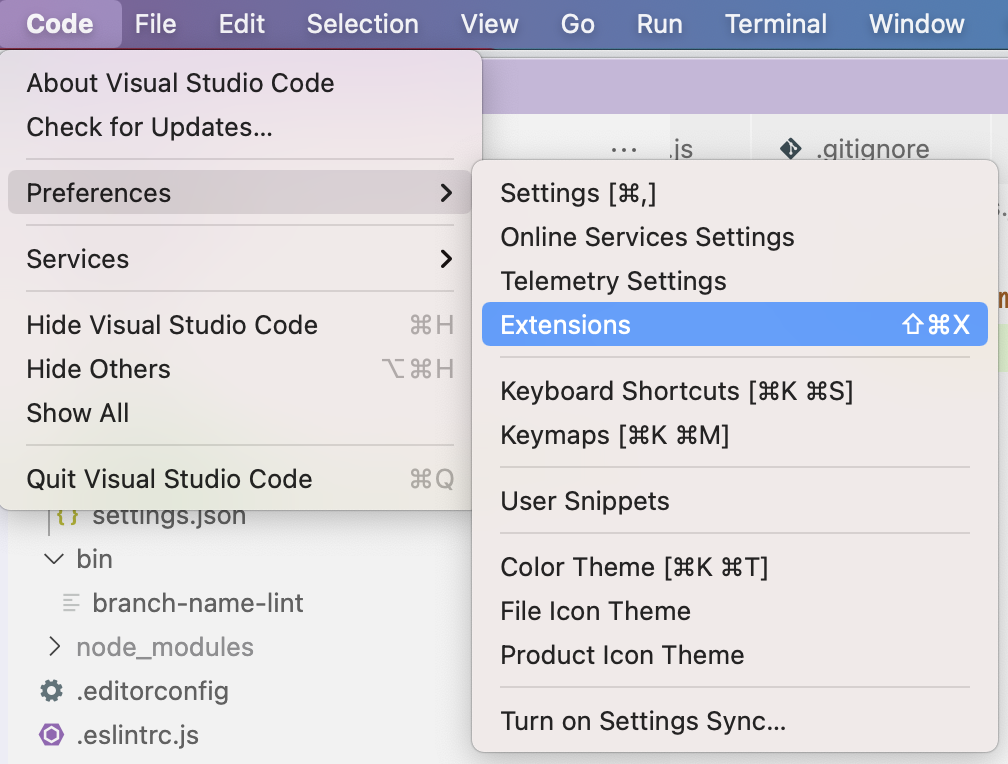Click the Services submenu arrow
Screen dimensions: 1008x764
(x=446, y=259)
